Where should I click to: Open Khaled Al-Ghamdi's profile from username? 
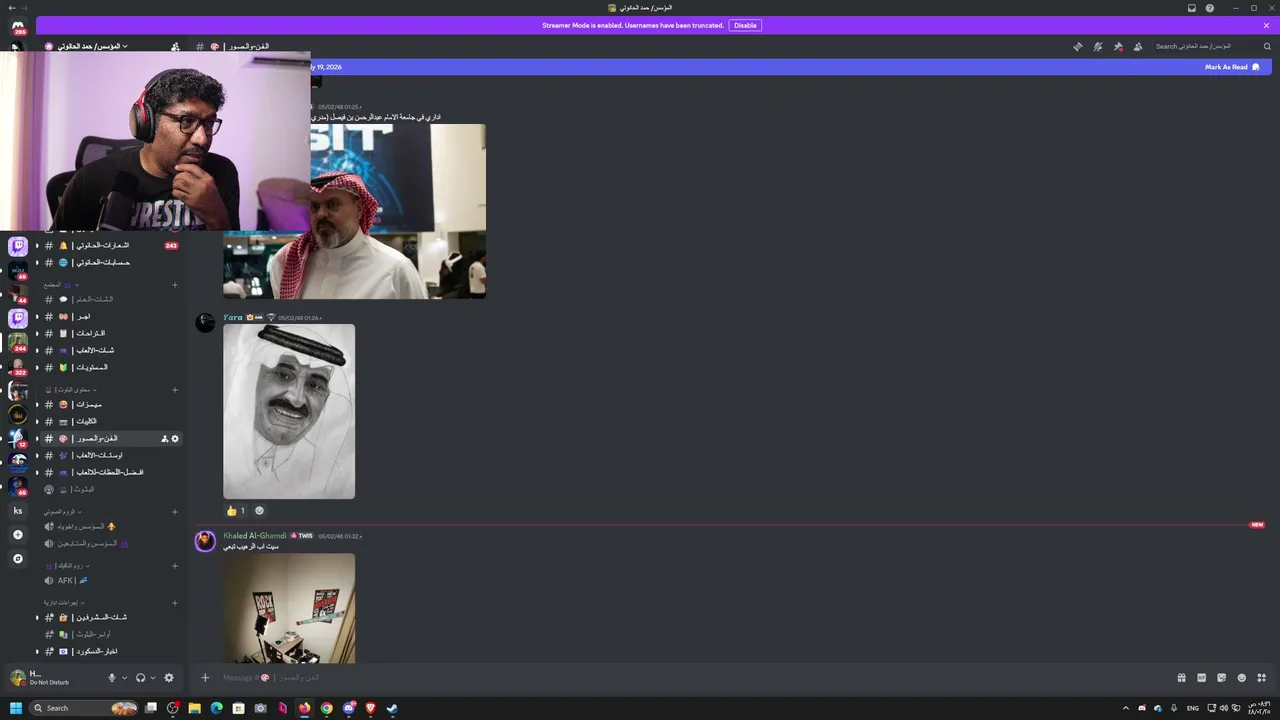pos(255,536)
